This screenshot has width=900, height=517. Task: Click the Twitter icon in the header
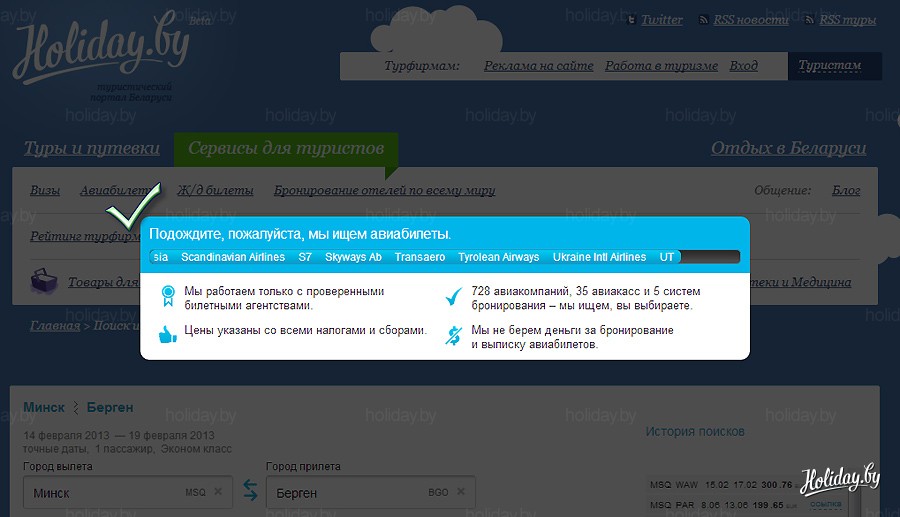click(631, 20)
